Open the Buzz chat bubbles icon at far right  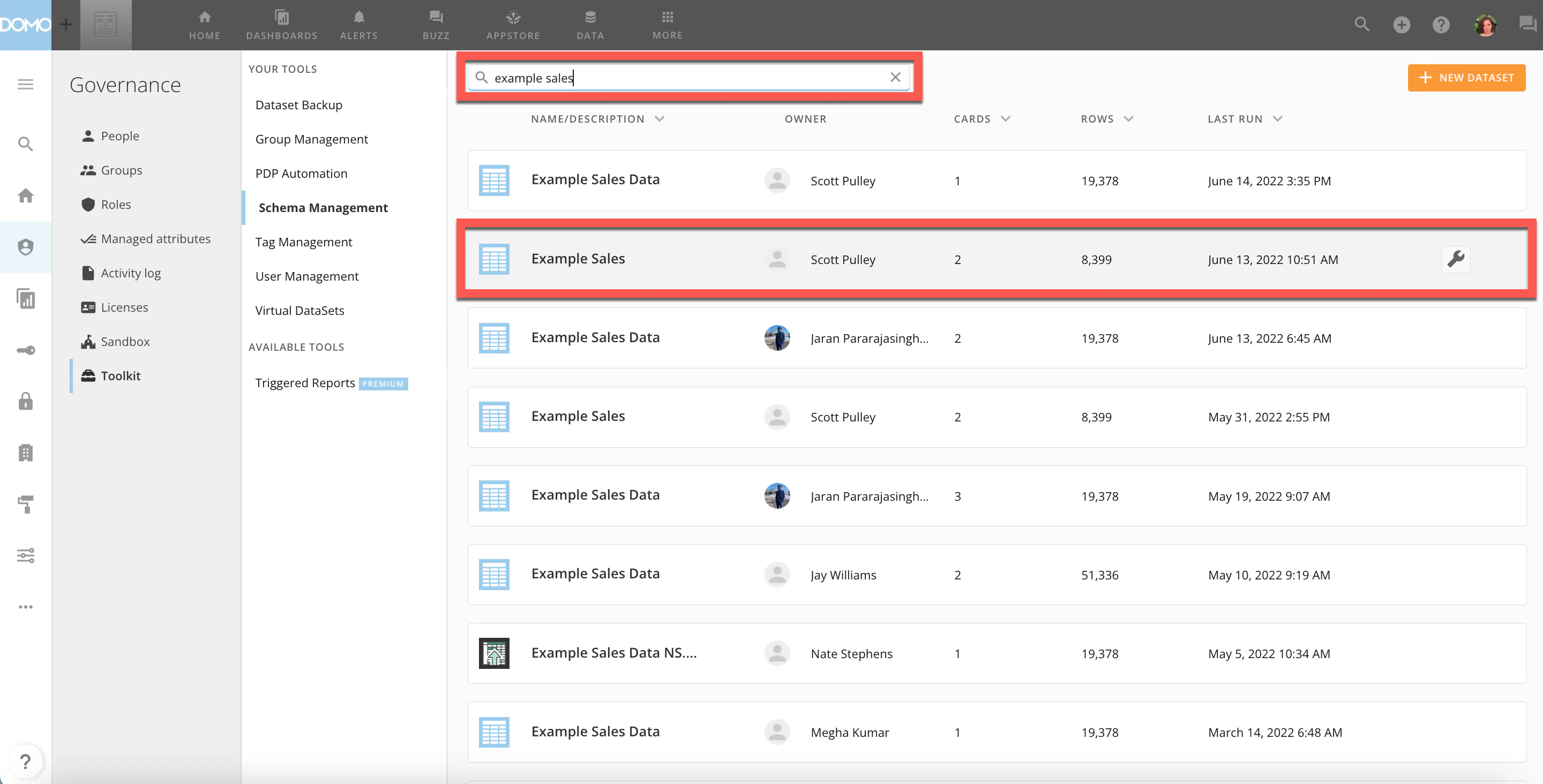1528,25
